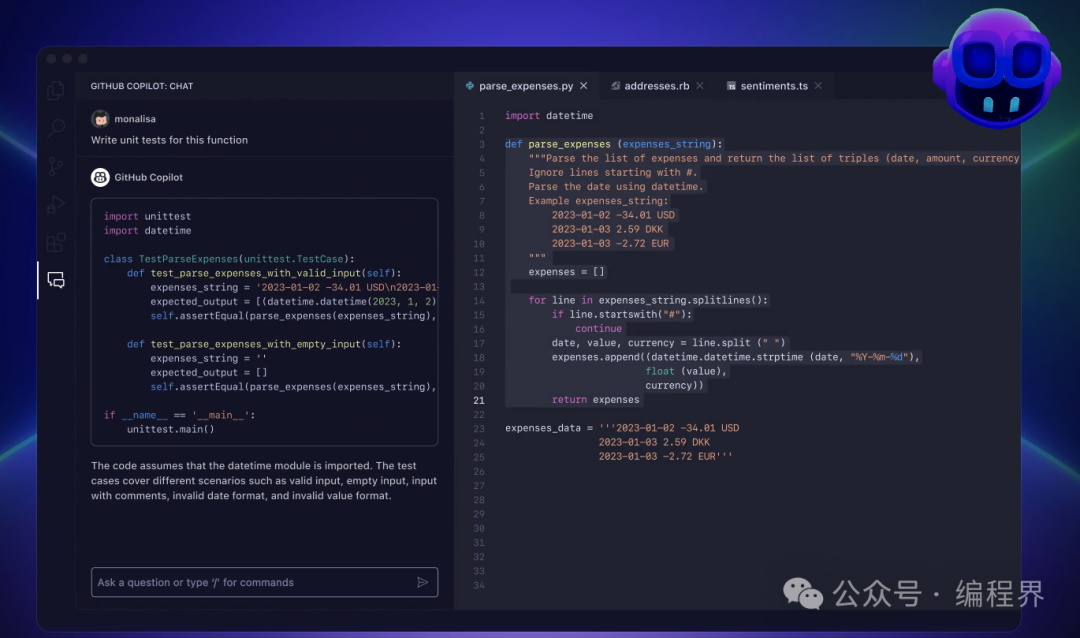This screenshot has width=1080, height=638.
Task: Click the 'date, value, currency = line.split' line
Action: pos(668,343)
